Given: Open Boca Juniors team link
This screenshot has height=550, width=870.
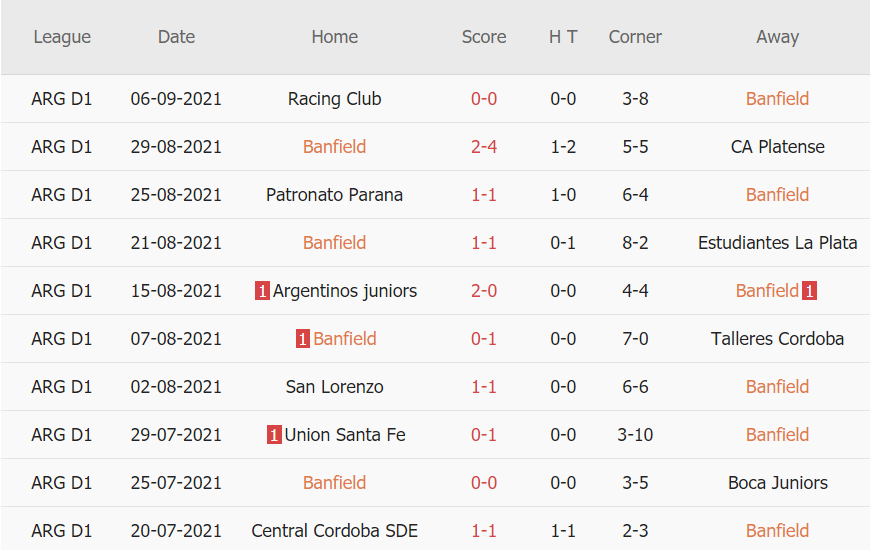Looking at the screenshot, I should [777, 483].
